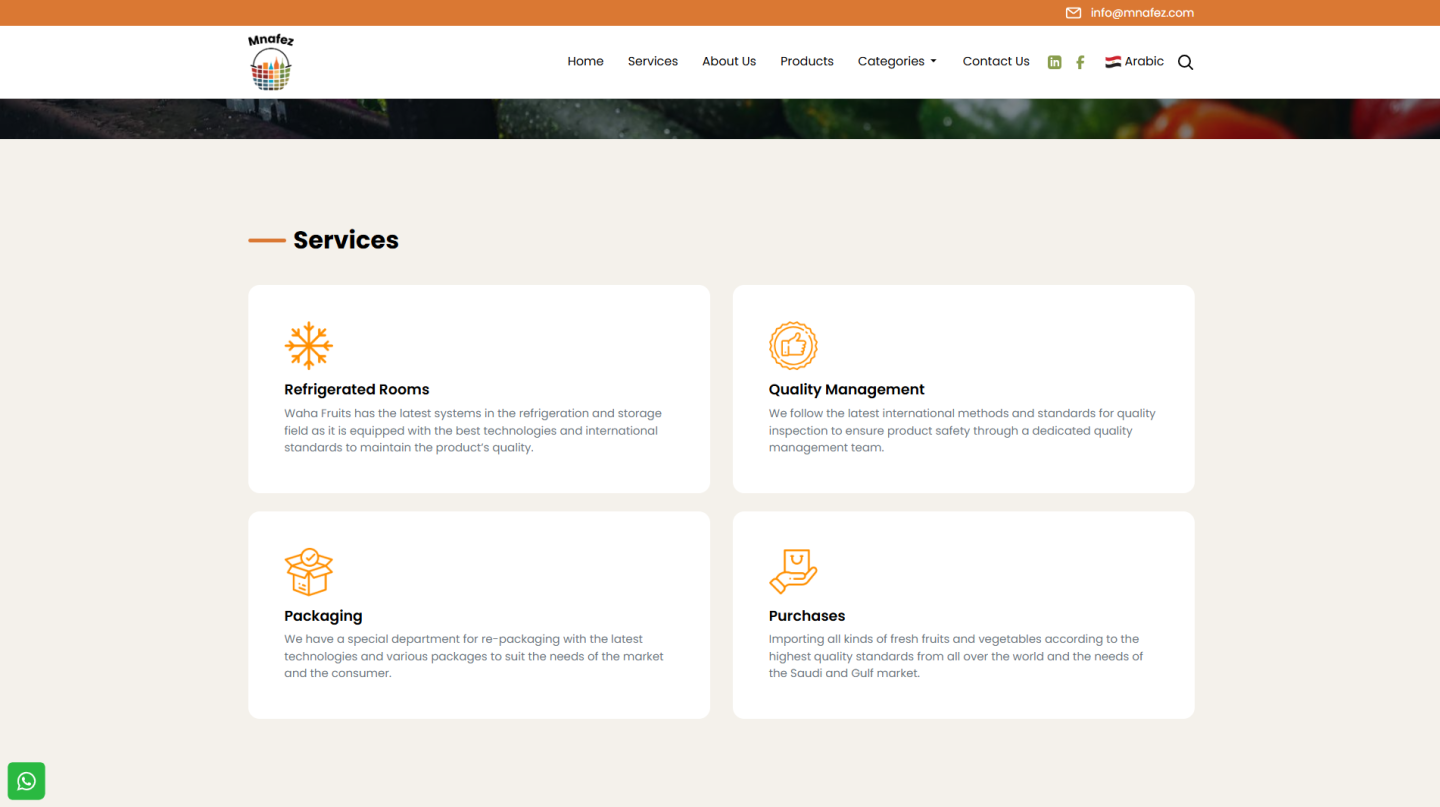Click the top banner vegetable image
This screenshot has width=1440, height=807.
[x=720, y=119]
